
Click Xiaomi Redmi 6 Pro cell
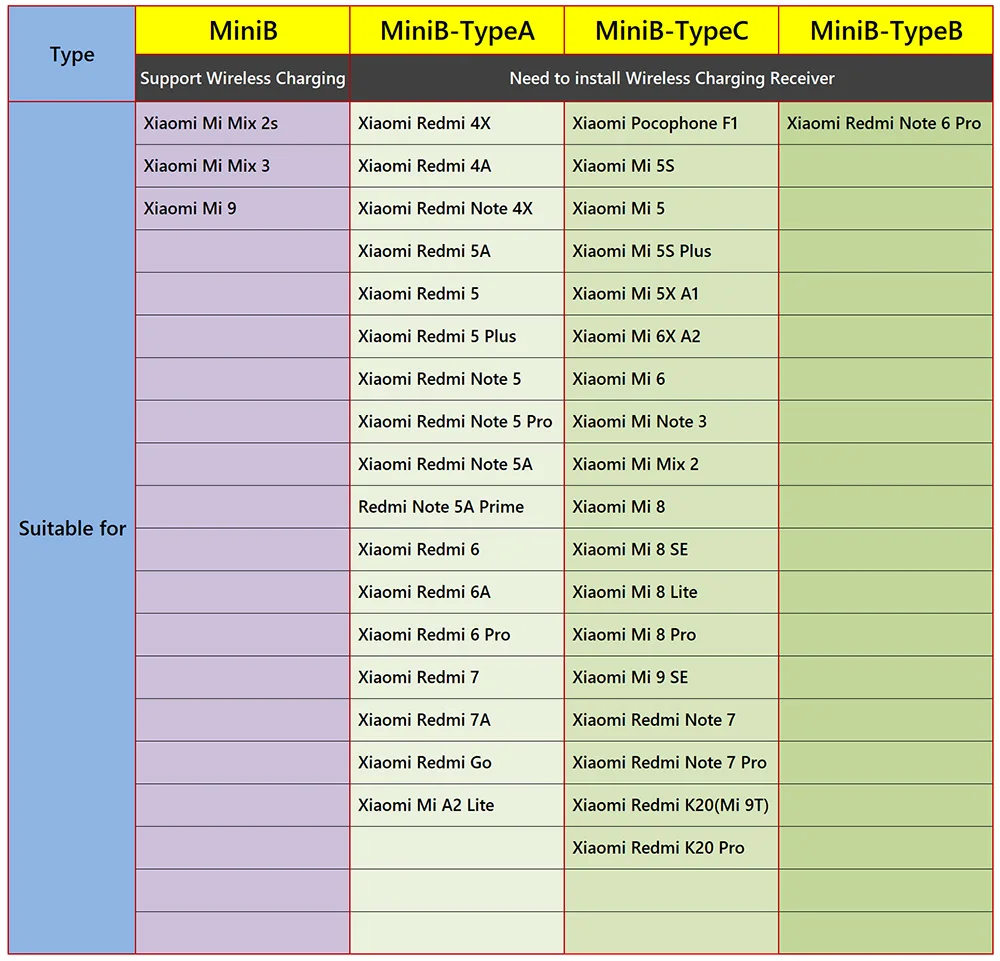pyautogui.click(x=457, y=635)
